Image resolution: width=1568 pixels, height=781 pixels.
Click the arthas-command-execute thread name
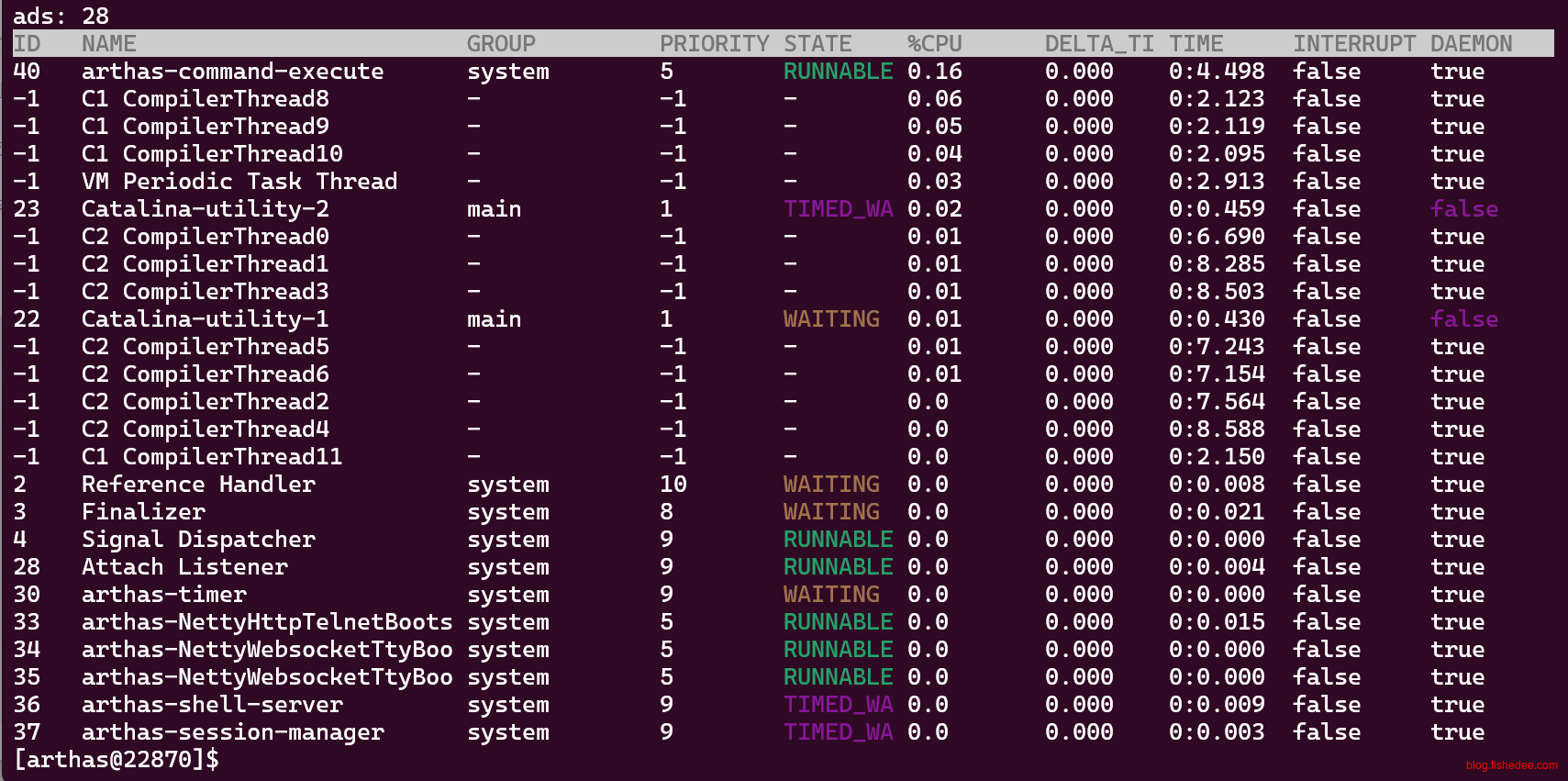coord(232,72)
